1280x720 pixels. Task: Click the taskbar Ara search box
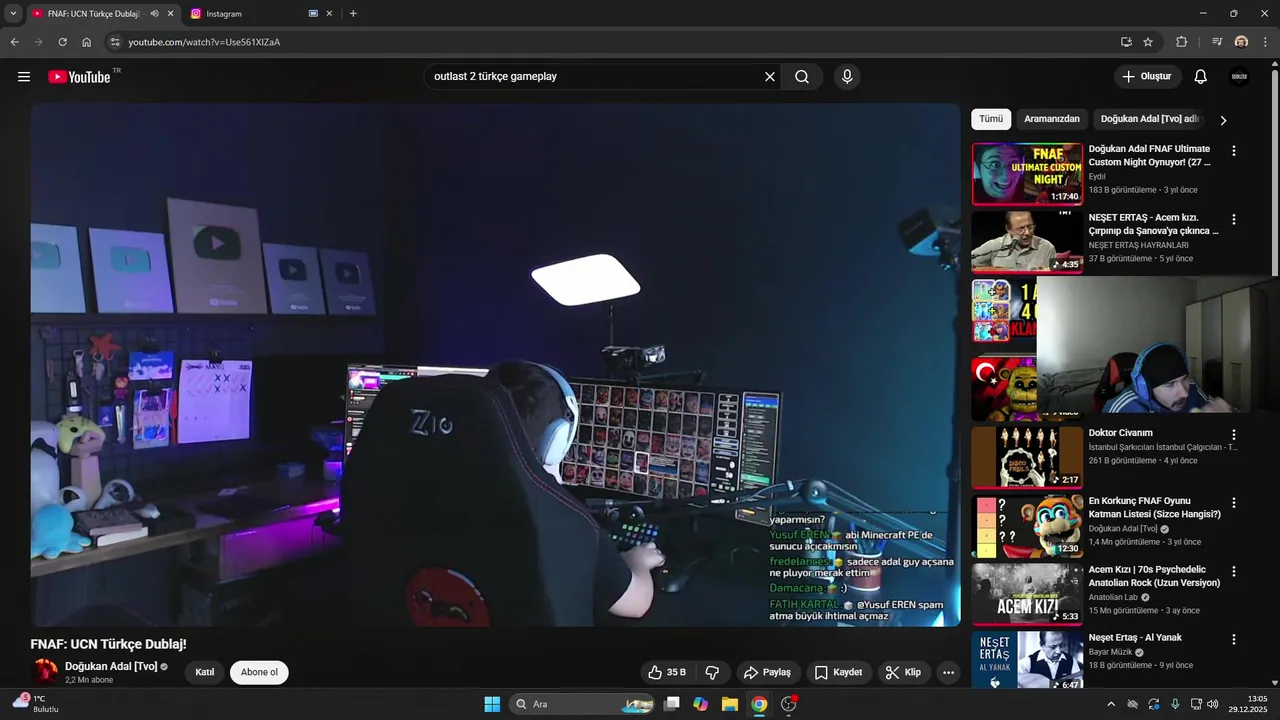(584, 704)
